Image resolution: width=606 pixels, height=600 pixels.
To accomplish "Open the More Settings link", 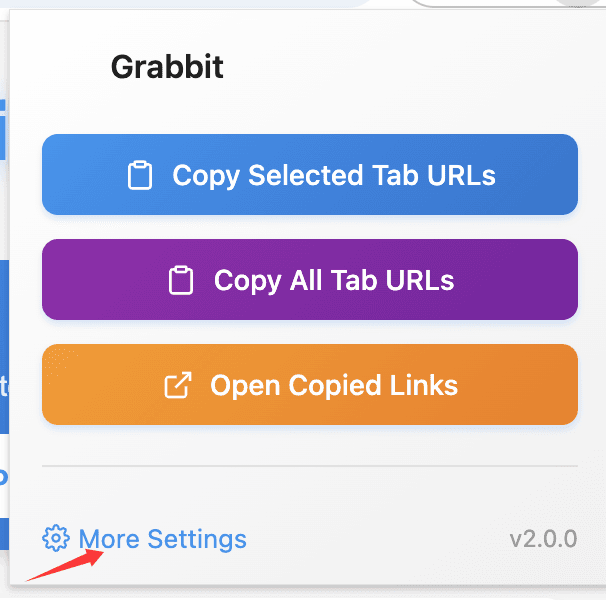I will coord(162,540).
